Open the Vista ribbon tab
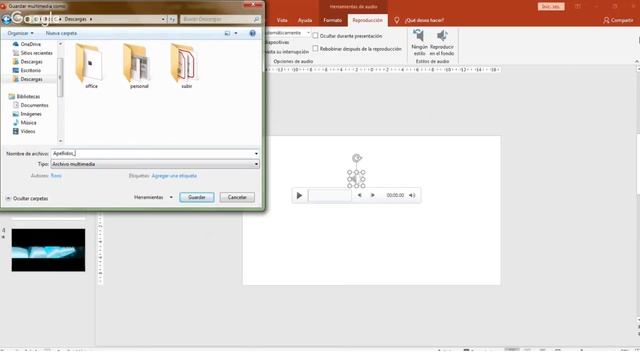Screen dimensions: 640x360 pos(282,20)
